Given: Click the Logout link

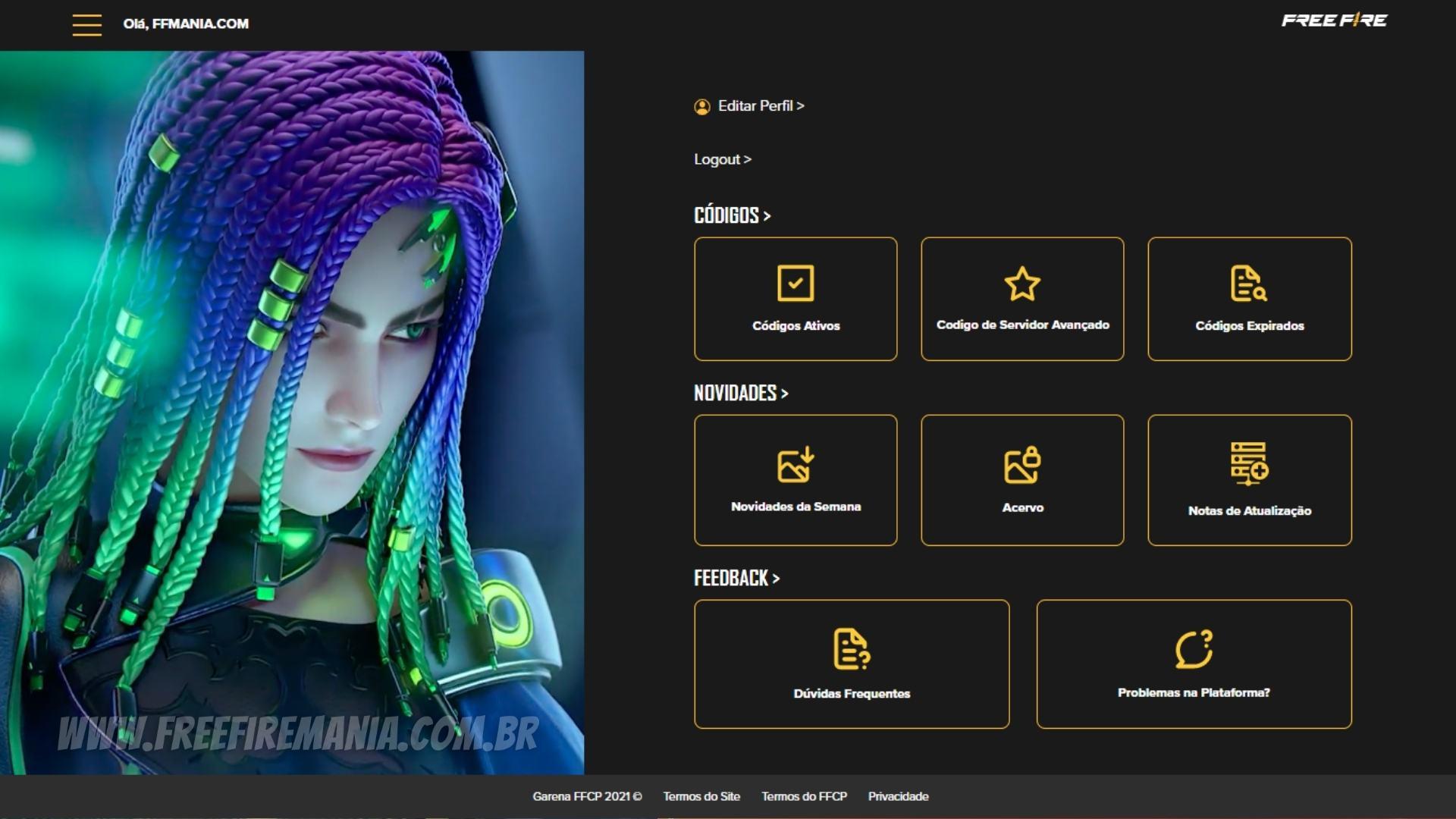Looking at the screenshot, I should tap(723, 159).
